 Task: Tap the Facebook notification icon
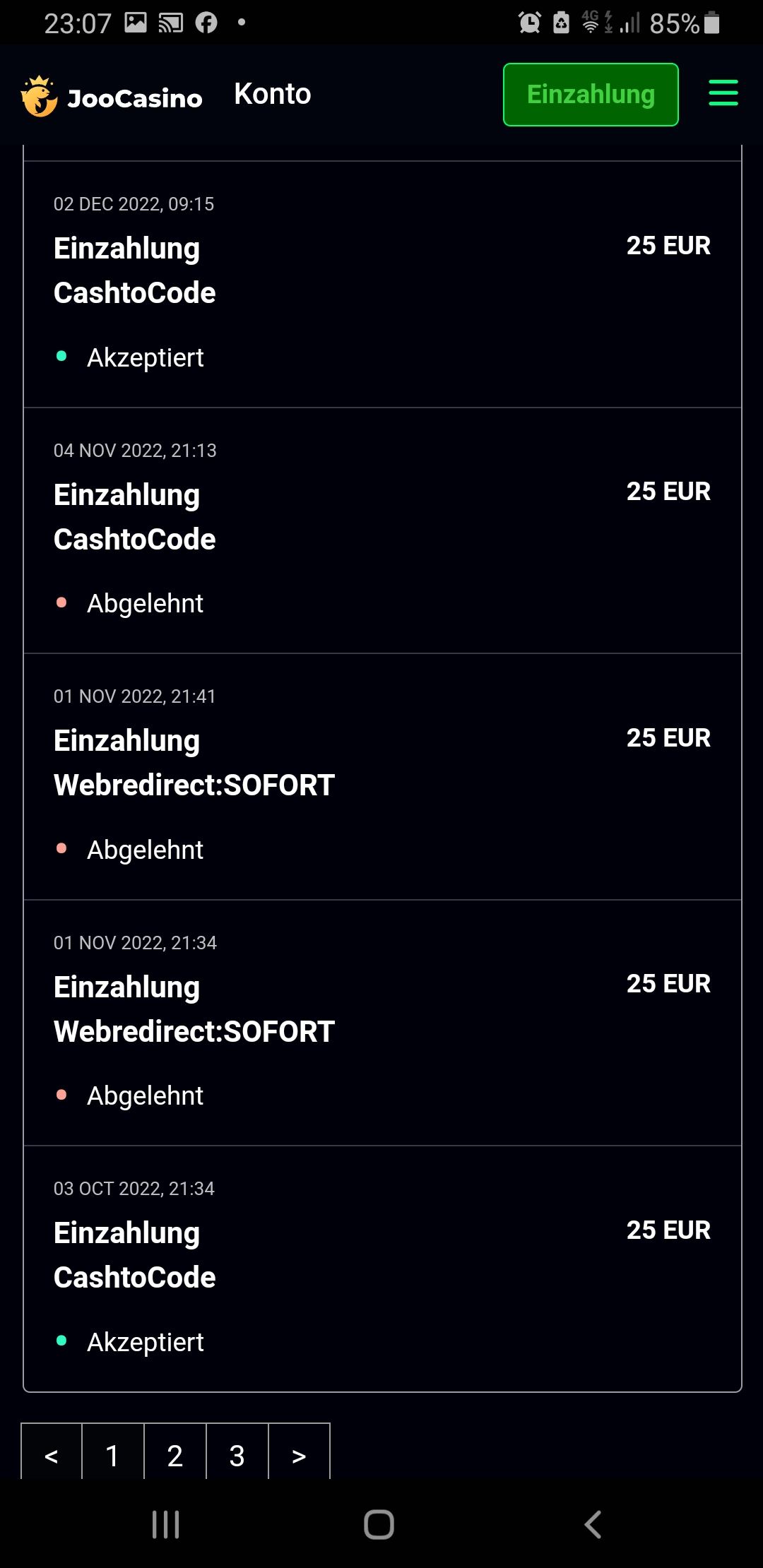206,23
